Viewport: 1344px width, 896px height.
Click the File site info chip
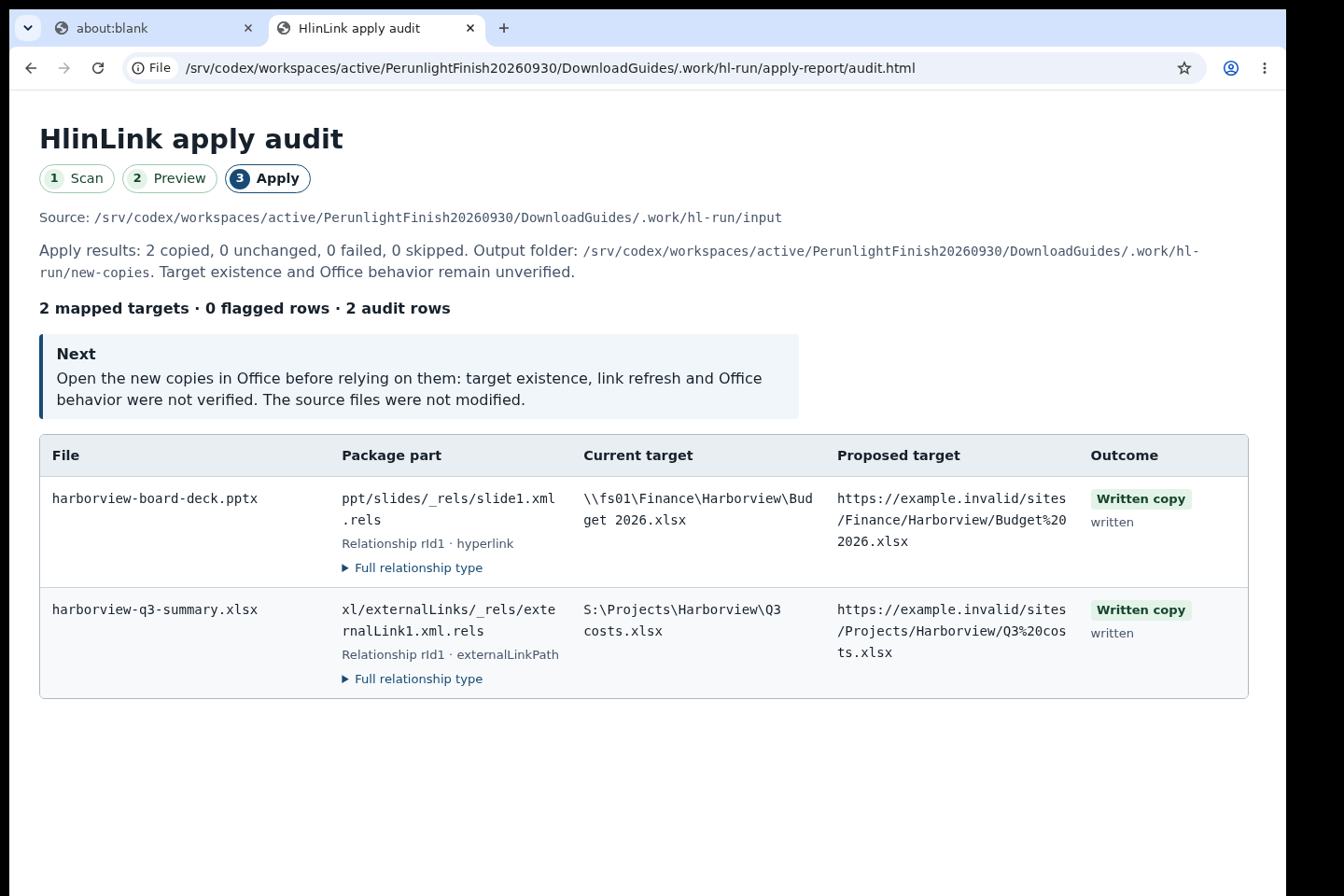point(151,68)
